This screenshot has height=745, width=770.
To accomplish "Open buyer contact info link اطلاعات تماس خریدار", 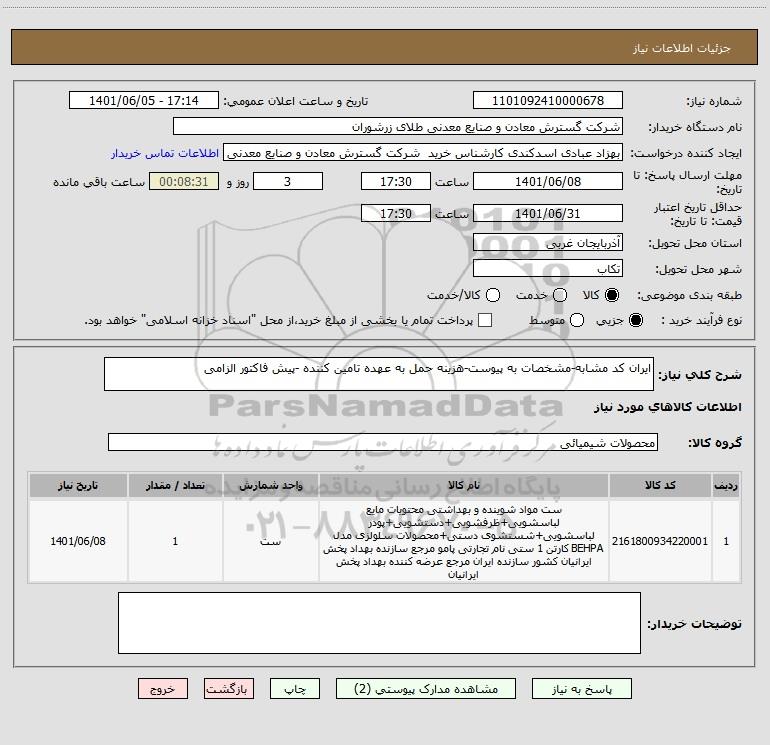I will click(165, 153).
